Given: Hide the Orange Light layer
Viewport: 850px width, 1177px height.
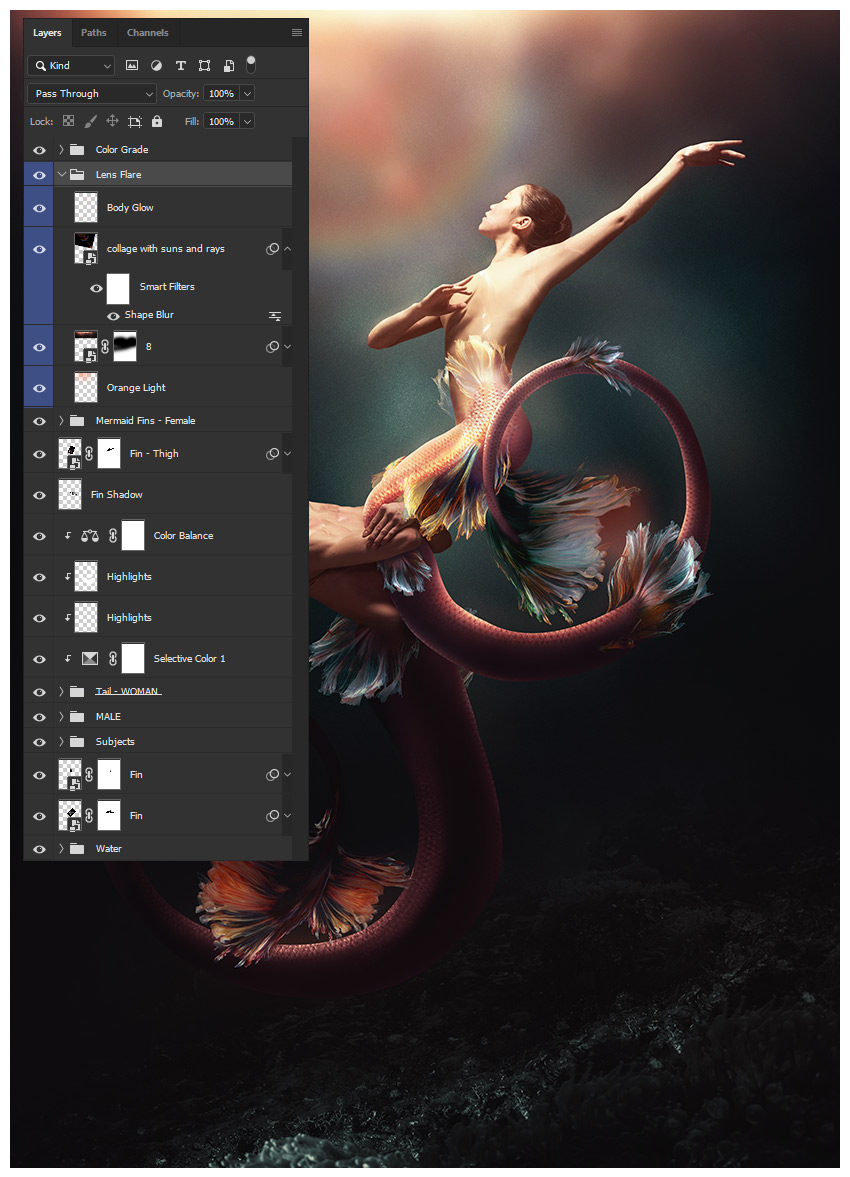Looking at the screenshot, I should [39, 388].
